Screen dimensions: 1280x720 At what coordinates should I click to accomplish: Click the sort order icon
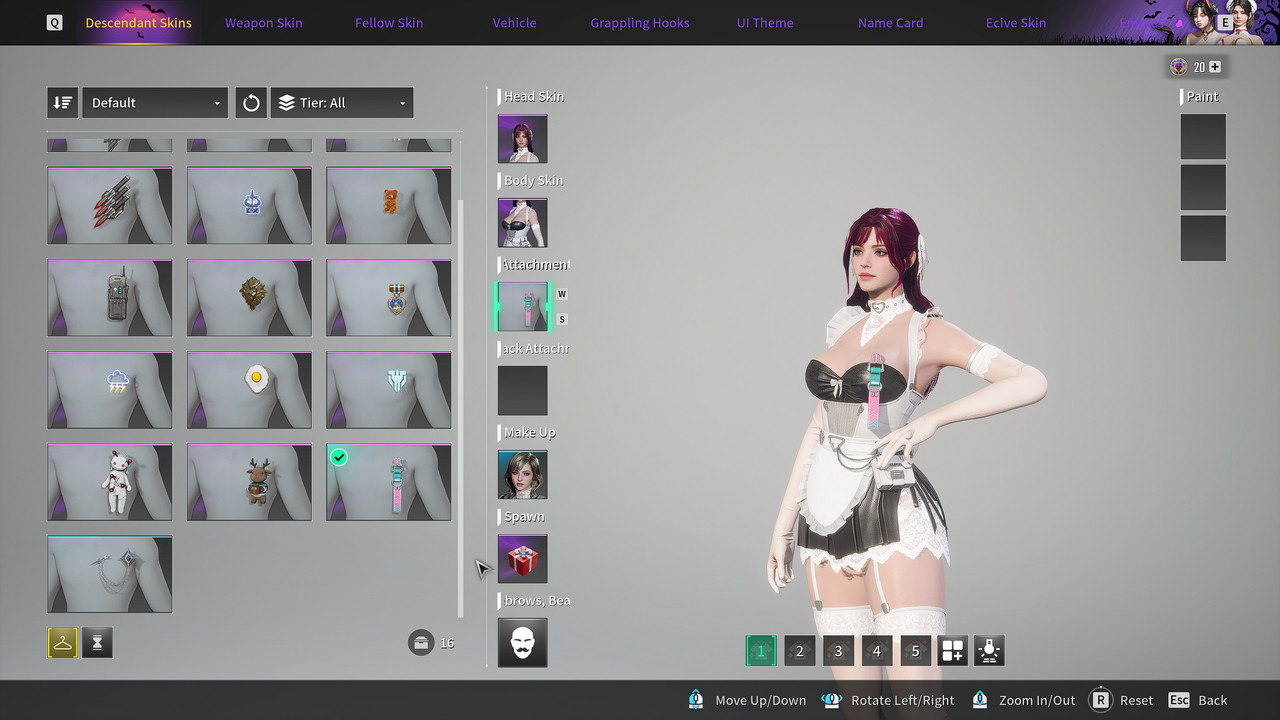tap(62, 103)
